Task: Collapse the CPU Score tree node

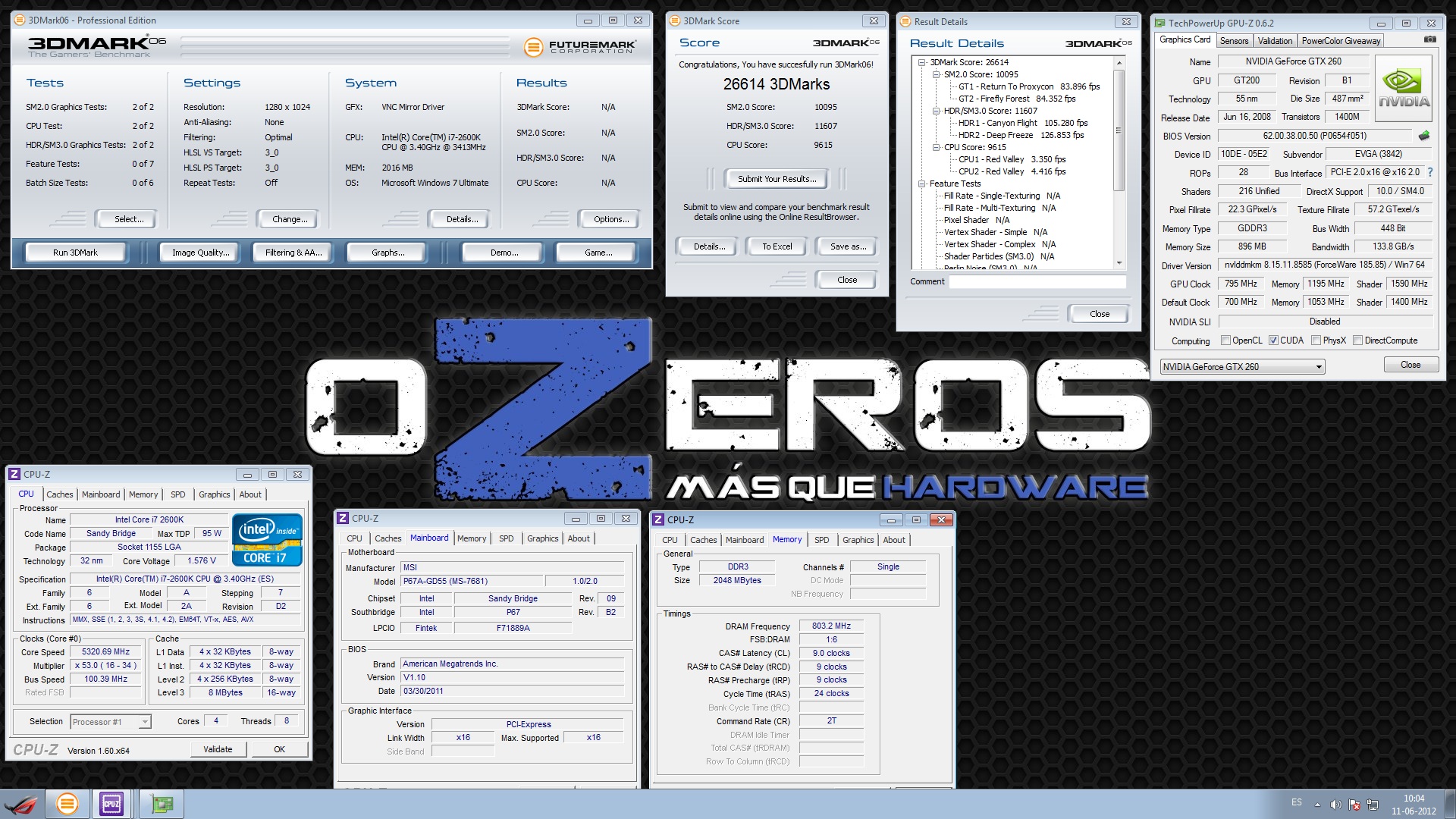Action: tap(937, 147)
